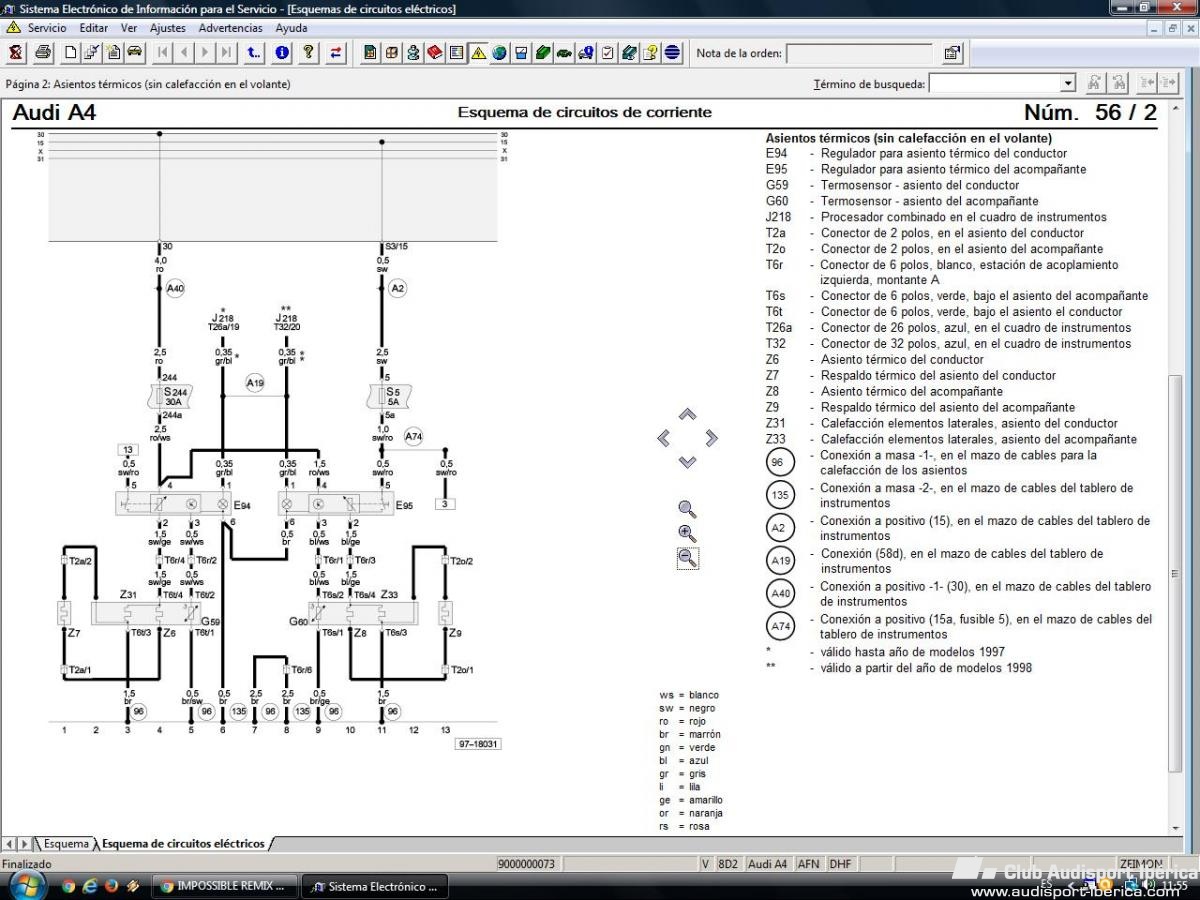The image size is (1200, 900).
Task: Go to the first page with toolbar arrow
Action: (162, 52)
